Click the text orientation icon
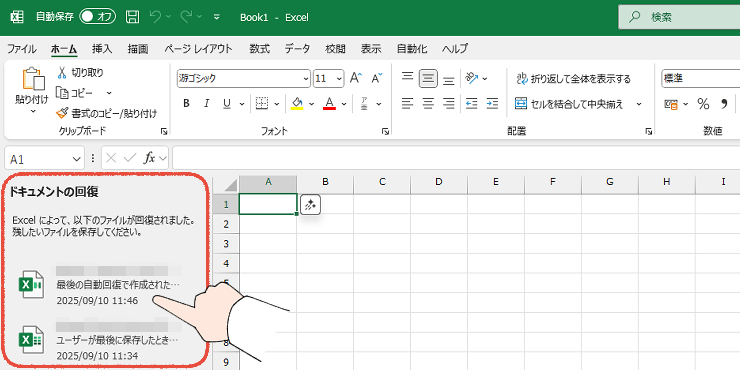 (x=472, y=78)
